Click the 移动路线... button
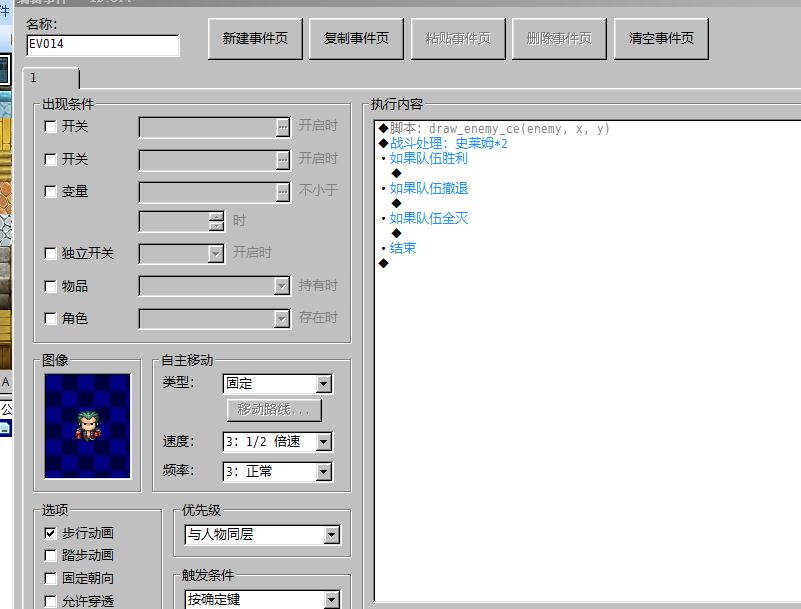 (x=274, y=410)
